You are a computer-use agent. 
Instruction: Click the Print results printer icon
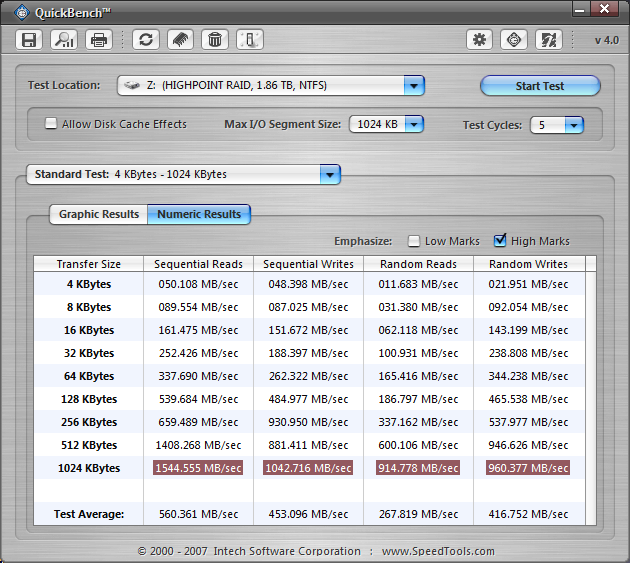tap(98, 40)
